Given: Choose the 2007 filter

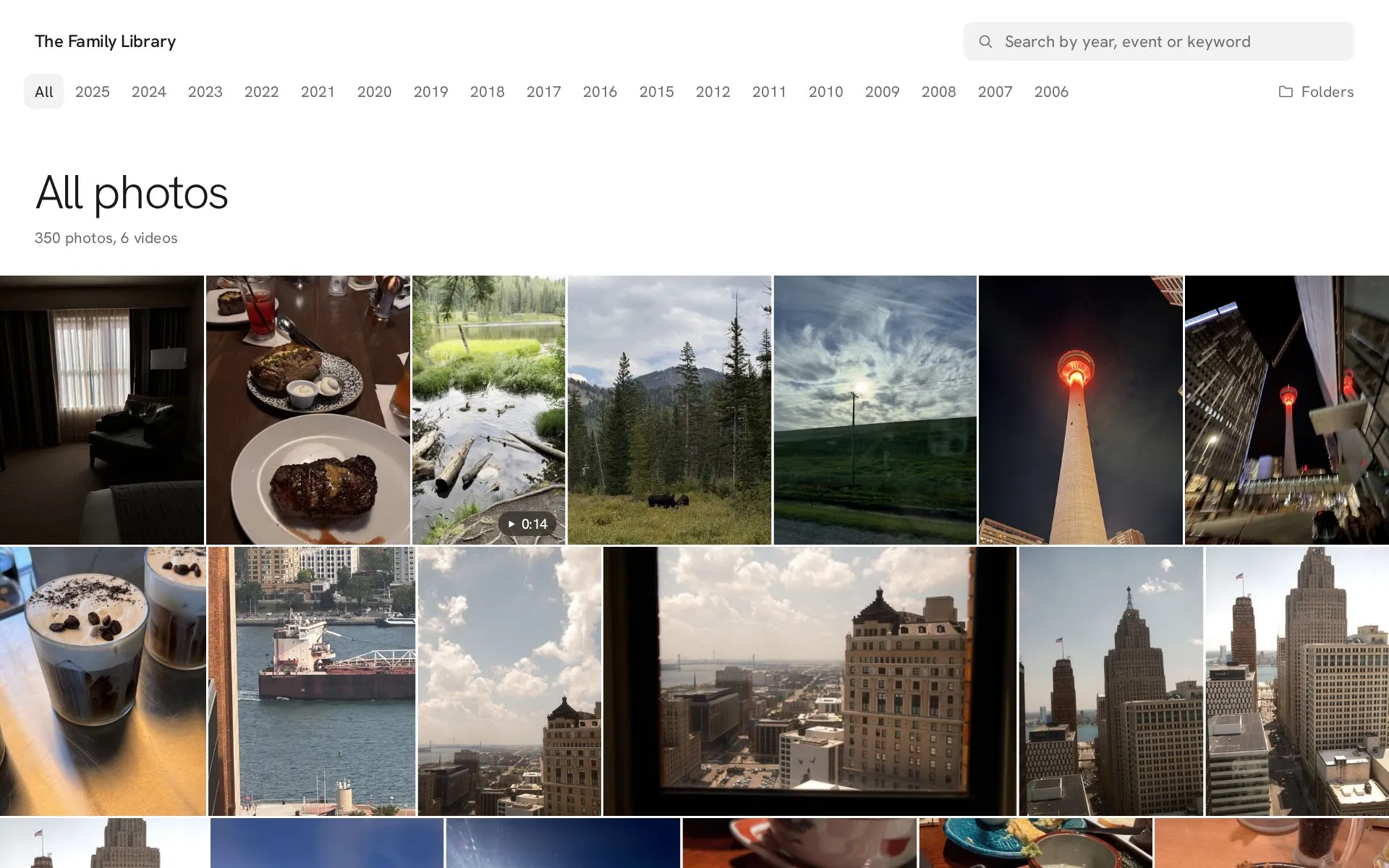Looking at the screenshot, I should (995, 92).
